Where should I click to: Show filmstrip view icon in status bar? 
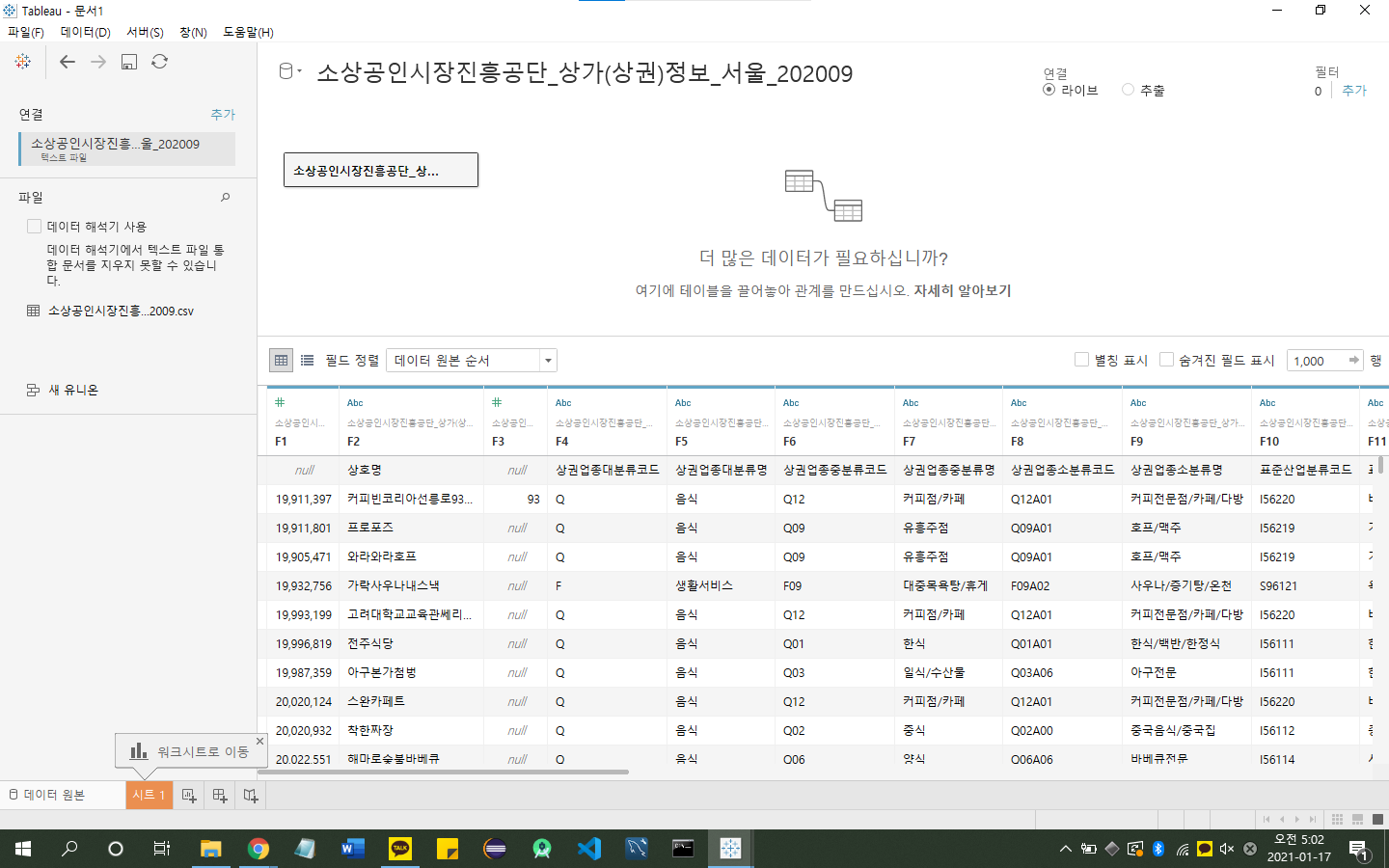click(1357, 820)
